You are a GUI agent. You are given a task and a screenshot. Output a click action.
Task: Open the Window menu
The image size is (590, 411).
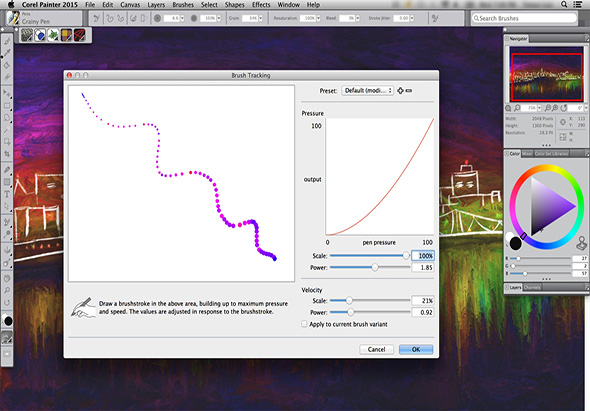click(x=288, y=5)
